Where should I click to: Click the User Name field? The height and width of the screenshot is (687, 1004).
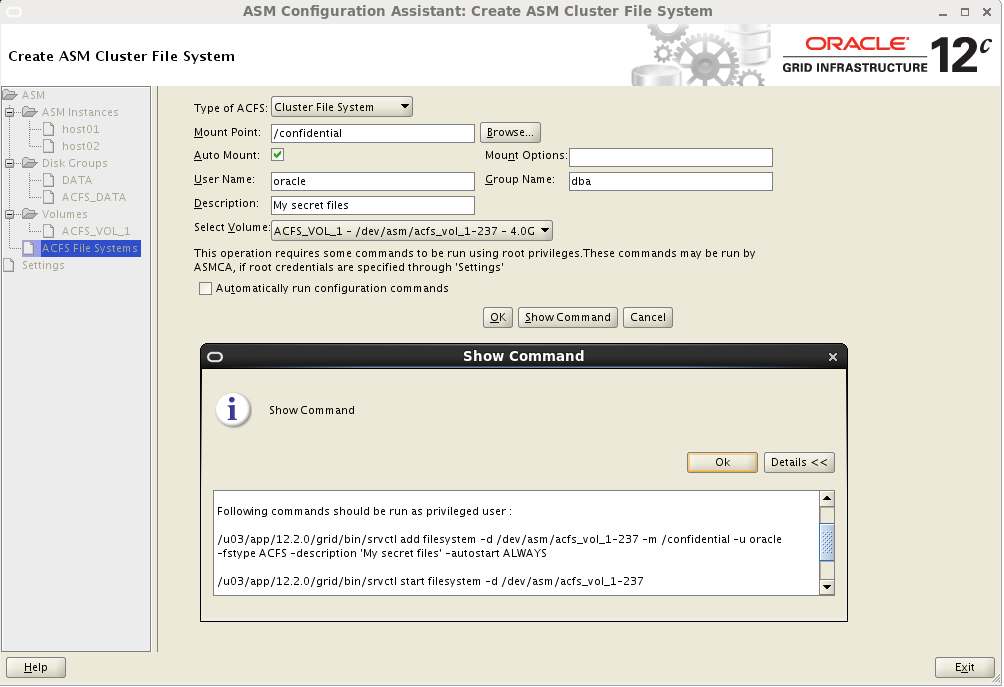tap(373, 181)
